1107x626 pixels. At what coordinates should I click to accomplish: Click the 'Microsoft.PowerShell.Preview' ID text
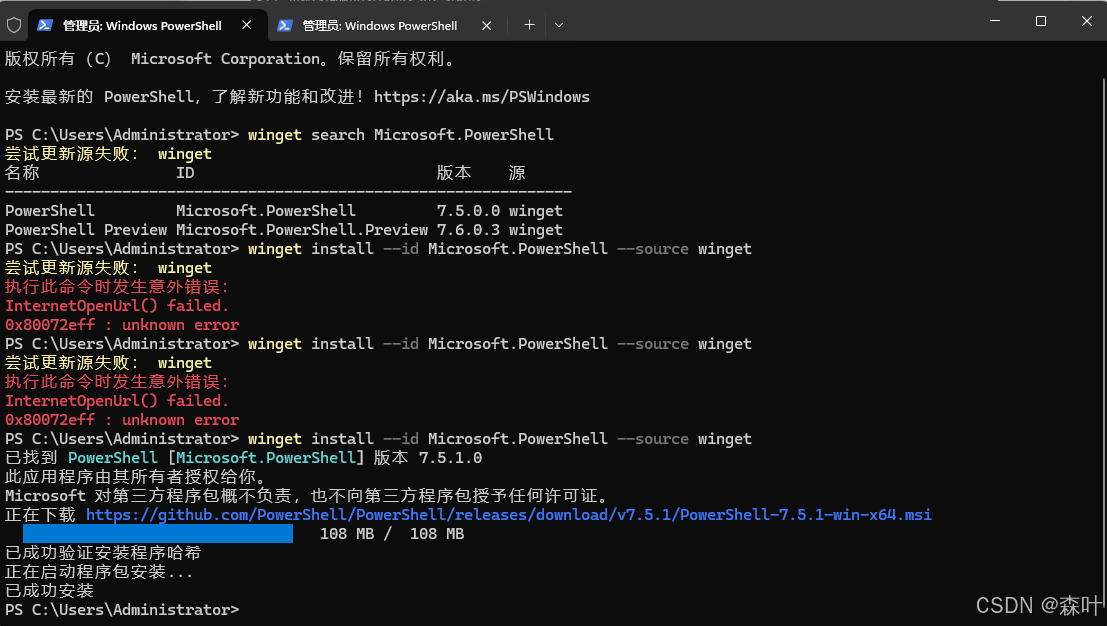point(301,230)
